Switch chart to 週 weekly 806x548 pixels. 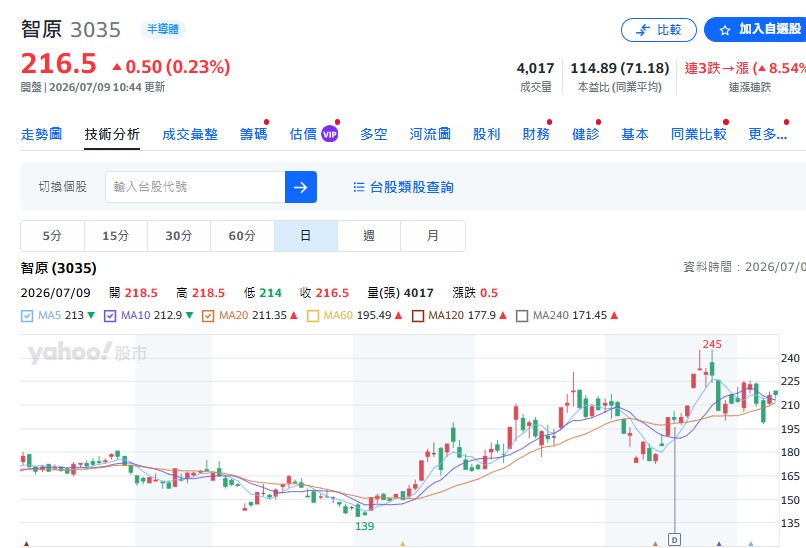click(369, 236)
